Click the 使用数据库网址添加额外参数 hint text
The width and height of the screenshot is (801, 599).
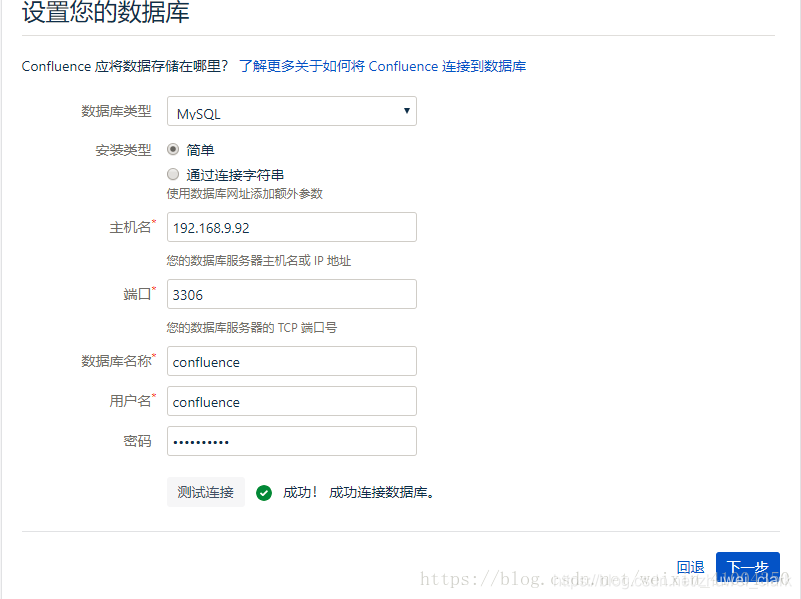pos(245,194)
